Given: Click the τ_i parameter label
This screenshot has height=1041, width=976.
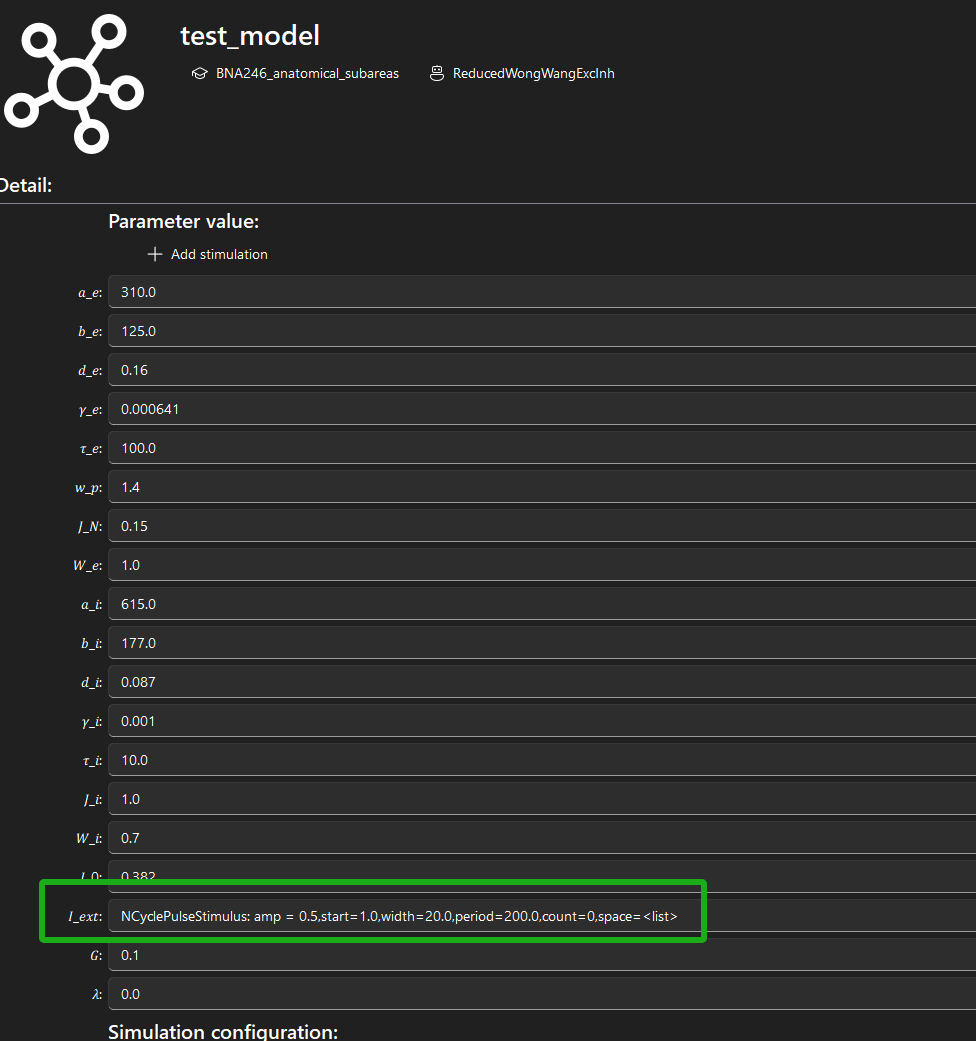Looking at the screenshot, I should [92, 761].
